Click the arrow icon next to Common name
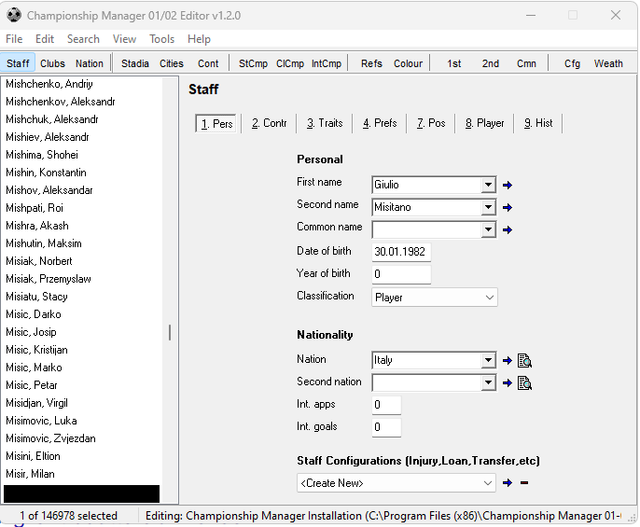Image resolution: width=640 pixels, height=527 pixels. (507, 230)
